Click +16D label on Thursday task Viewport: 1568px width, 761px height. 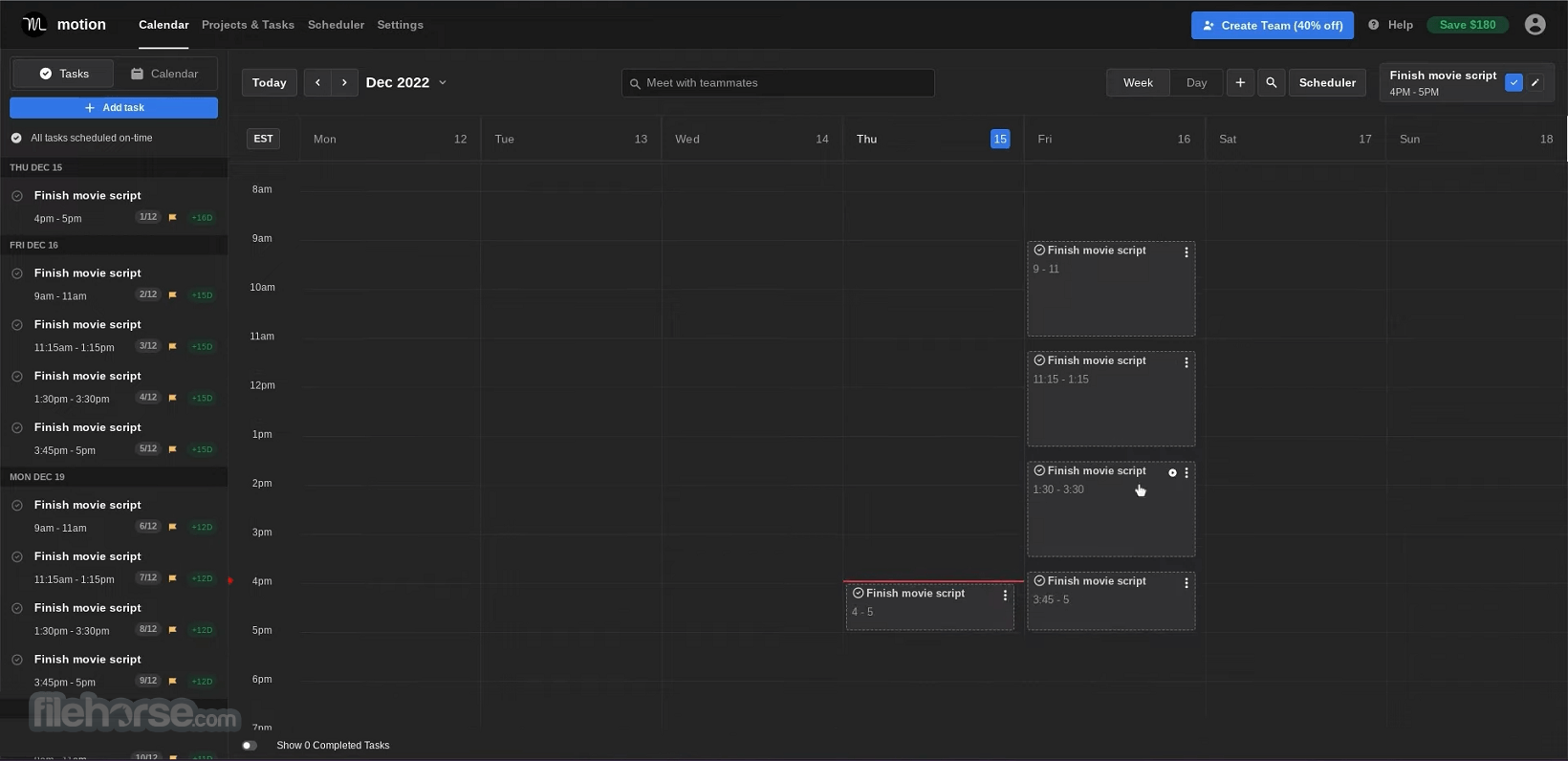202,218
